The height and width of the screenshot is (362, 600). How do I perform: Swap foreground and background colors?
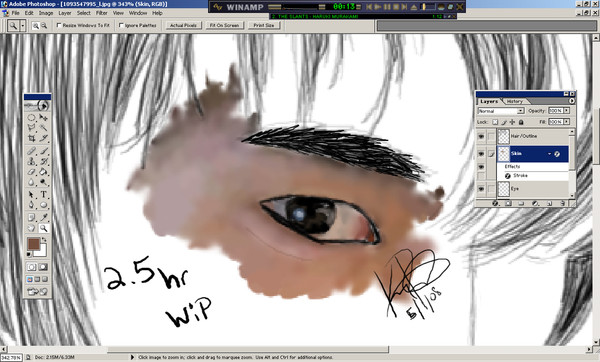(x=44, y=240)
